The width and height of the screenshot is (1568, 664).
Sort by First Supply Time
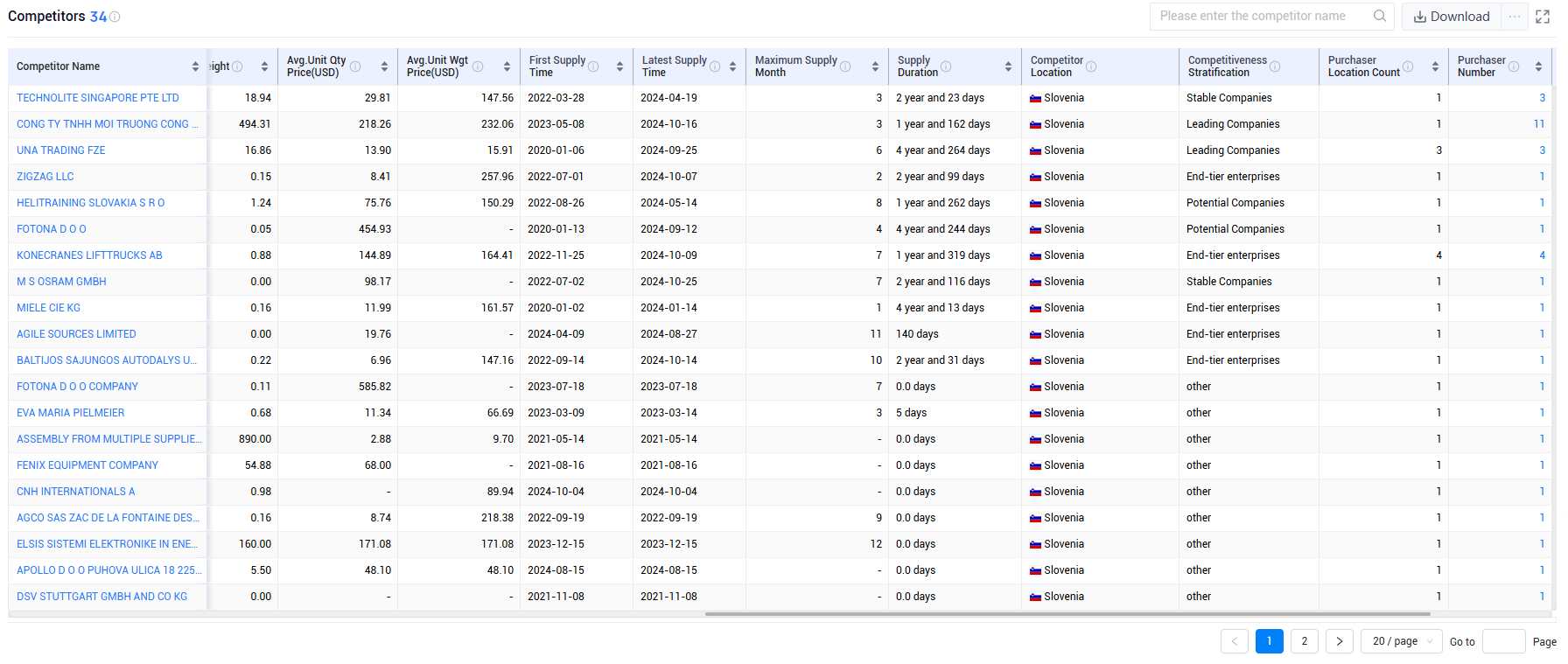click(619, 66)
